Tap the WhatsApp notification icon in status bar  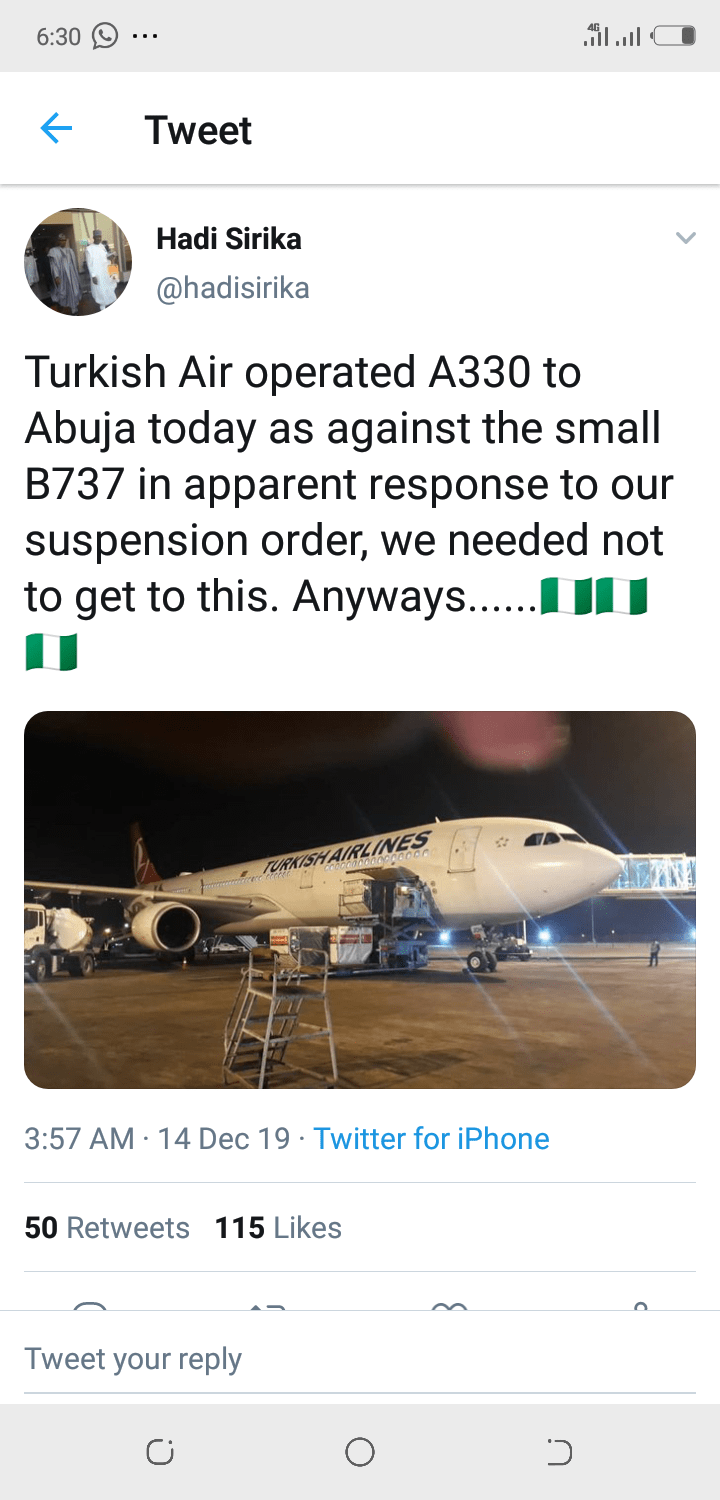(105, 37)
